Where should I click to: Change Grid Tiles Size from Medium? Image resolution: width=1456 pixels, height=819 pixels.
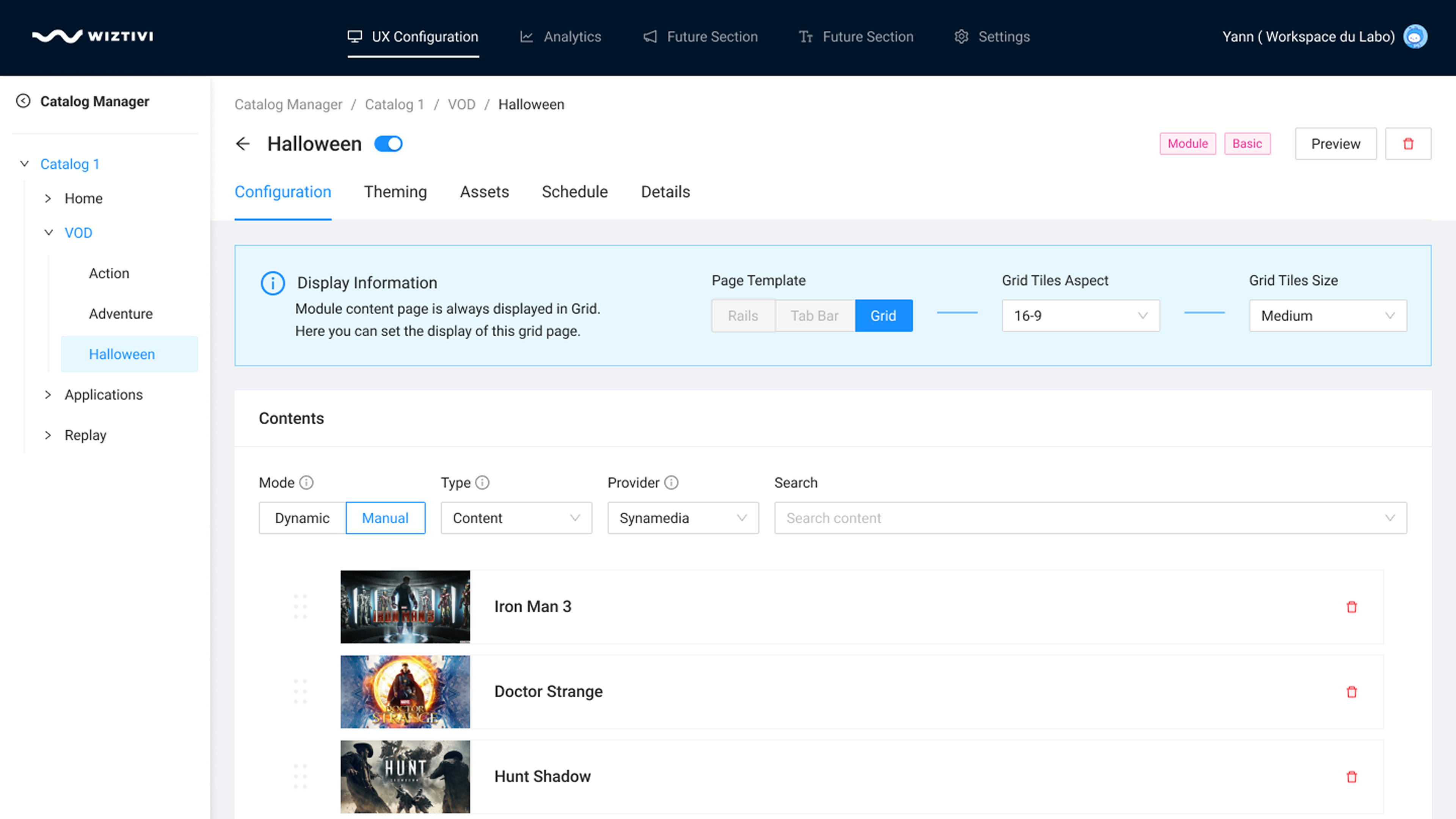click(x=1328, y=315)
